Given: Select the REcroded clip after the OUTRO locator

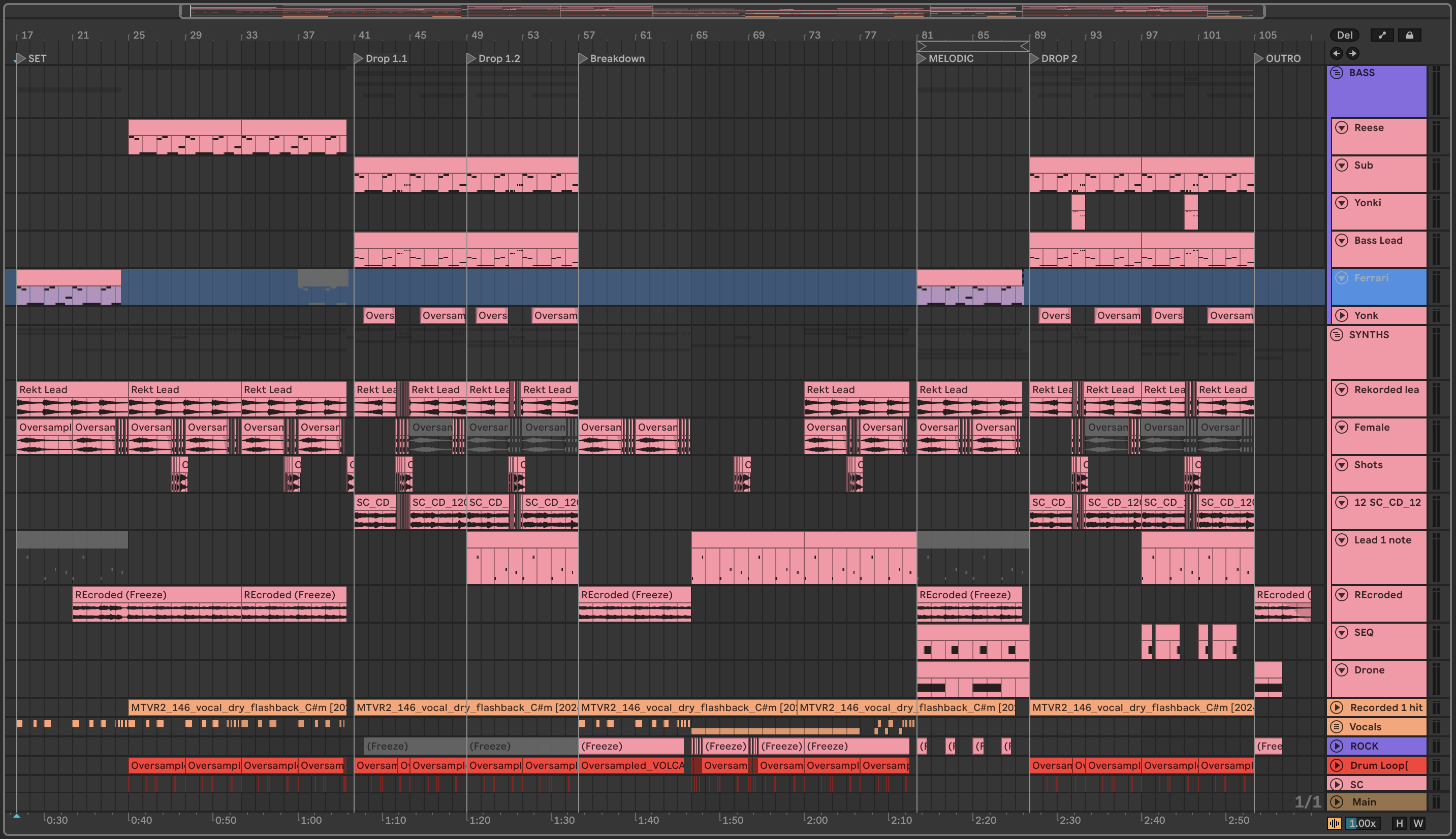Looking at the screenshot, I should pos(1282,603).
